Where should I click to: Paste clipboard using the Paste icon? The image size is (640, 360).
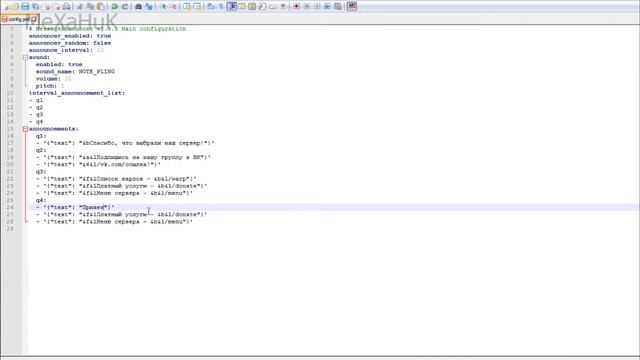point(100,7)
